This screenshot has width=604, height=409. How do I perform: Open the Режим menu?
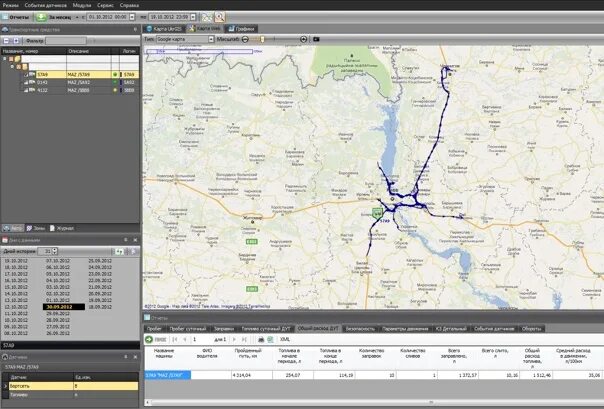[x=10, y=5]
